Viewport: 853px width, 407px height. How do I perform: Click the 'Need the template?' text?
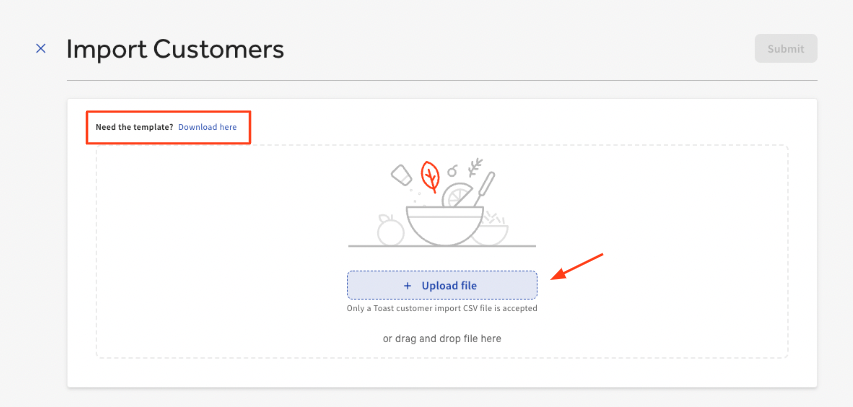(134, 127)
